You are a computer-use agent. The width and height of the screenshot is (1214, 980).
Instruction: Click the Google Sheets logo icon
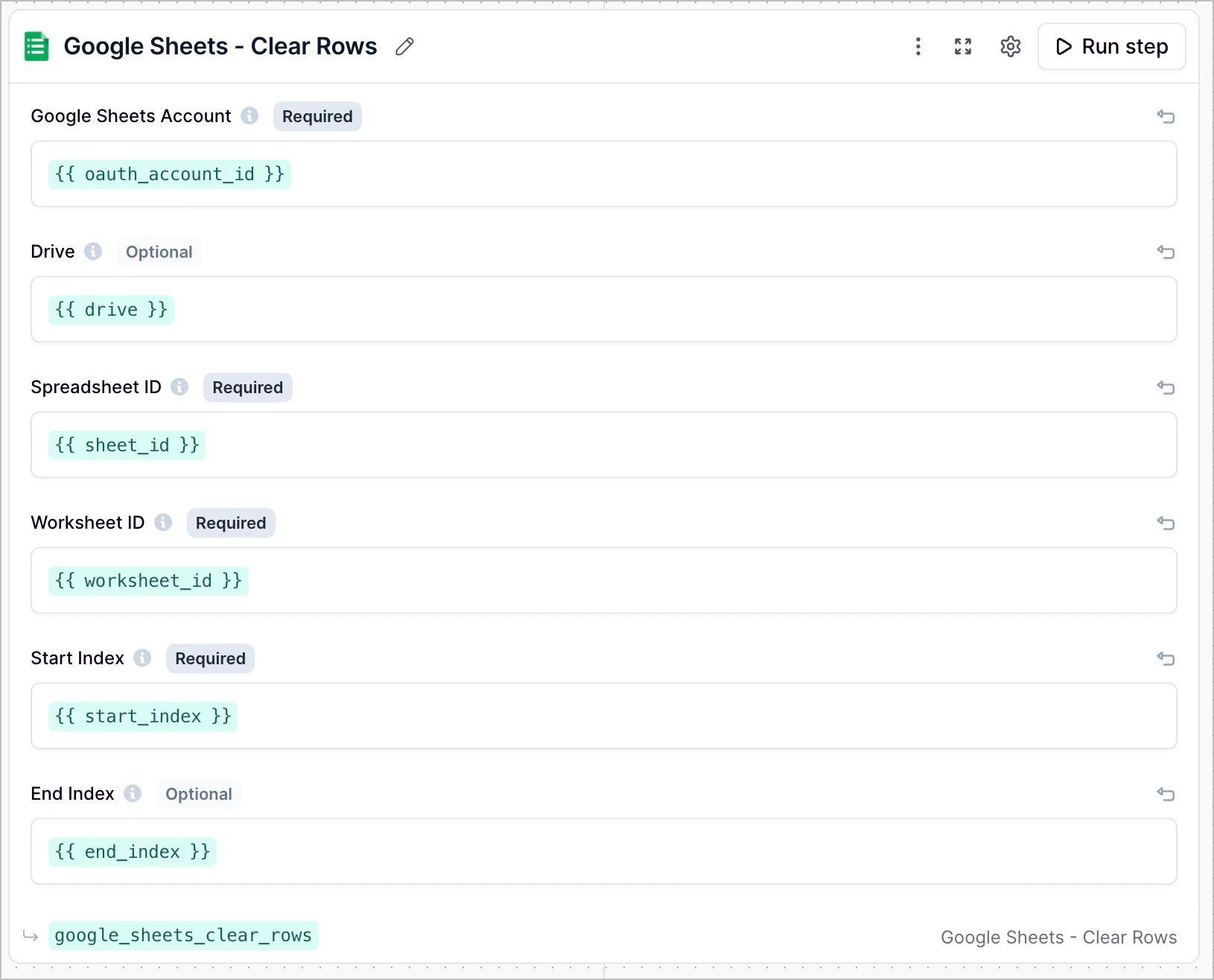36,46
